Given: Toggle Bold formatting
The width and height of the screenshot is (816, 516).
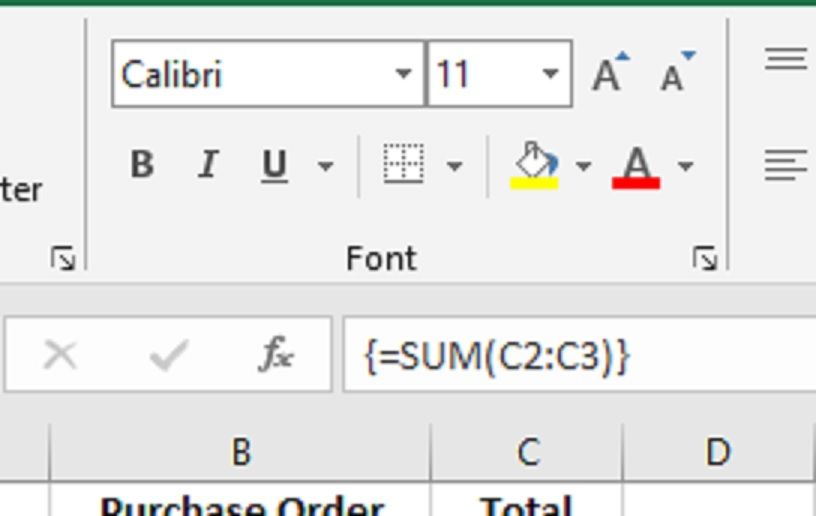Looking at the screenshot, I should pos(142,165).
